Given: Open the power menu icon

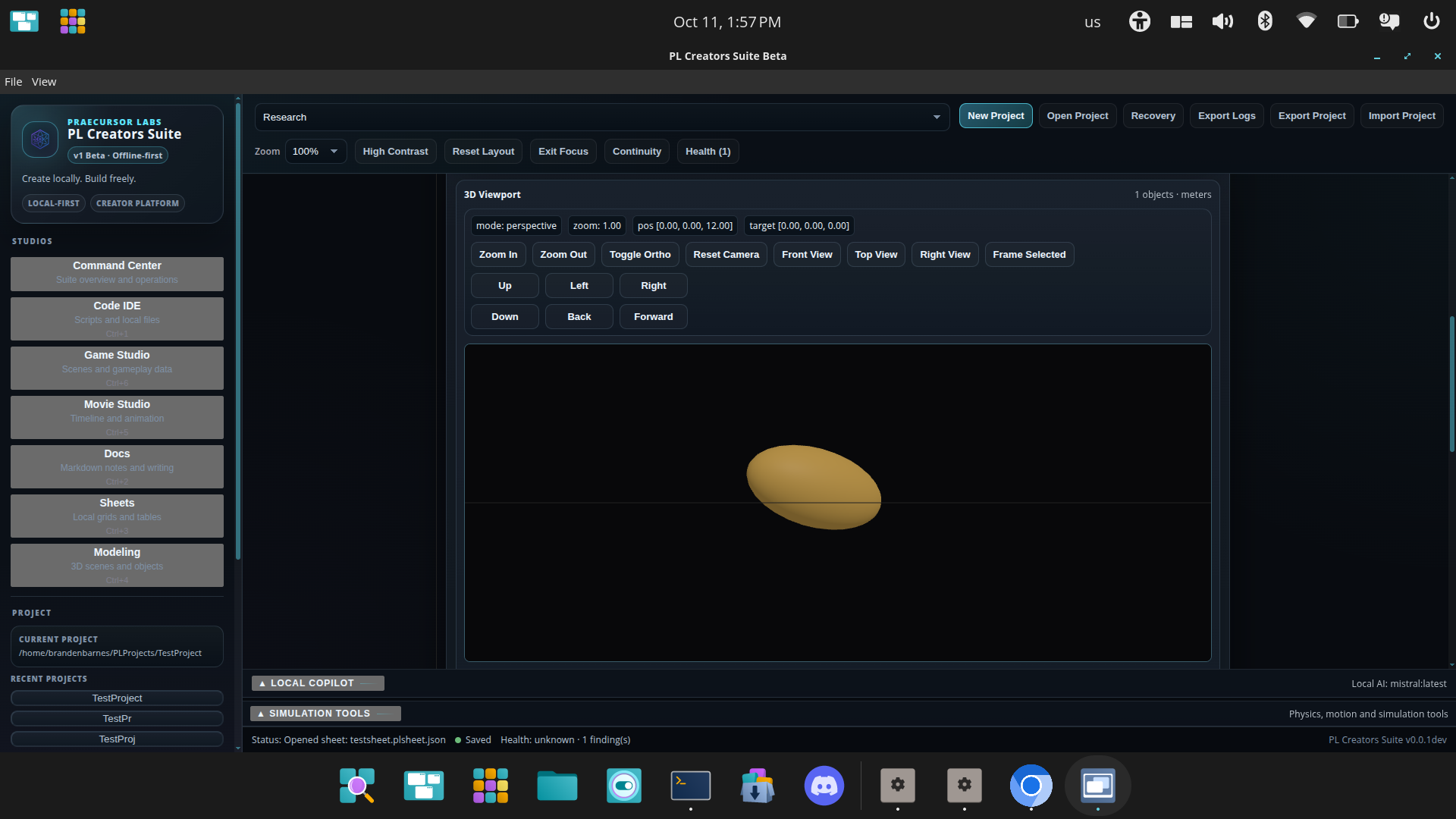Looking at the screenshot, I should (1431, 21).
